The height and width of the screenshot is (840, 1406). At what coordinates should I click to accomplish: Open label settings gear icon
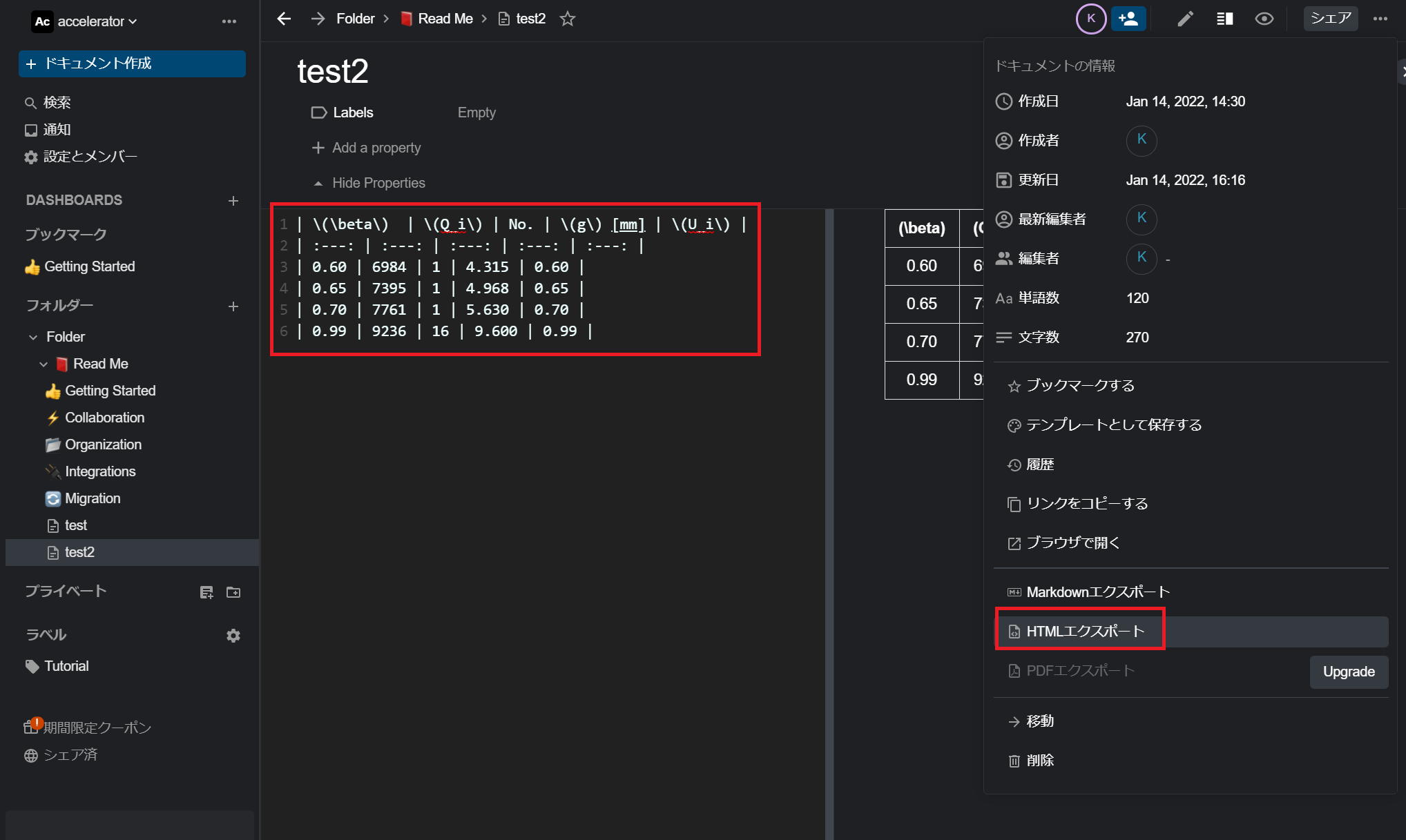tap(233, 636)
